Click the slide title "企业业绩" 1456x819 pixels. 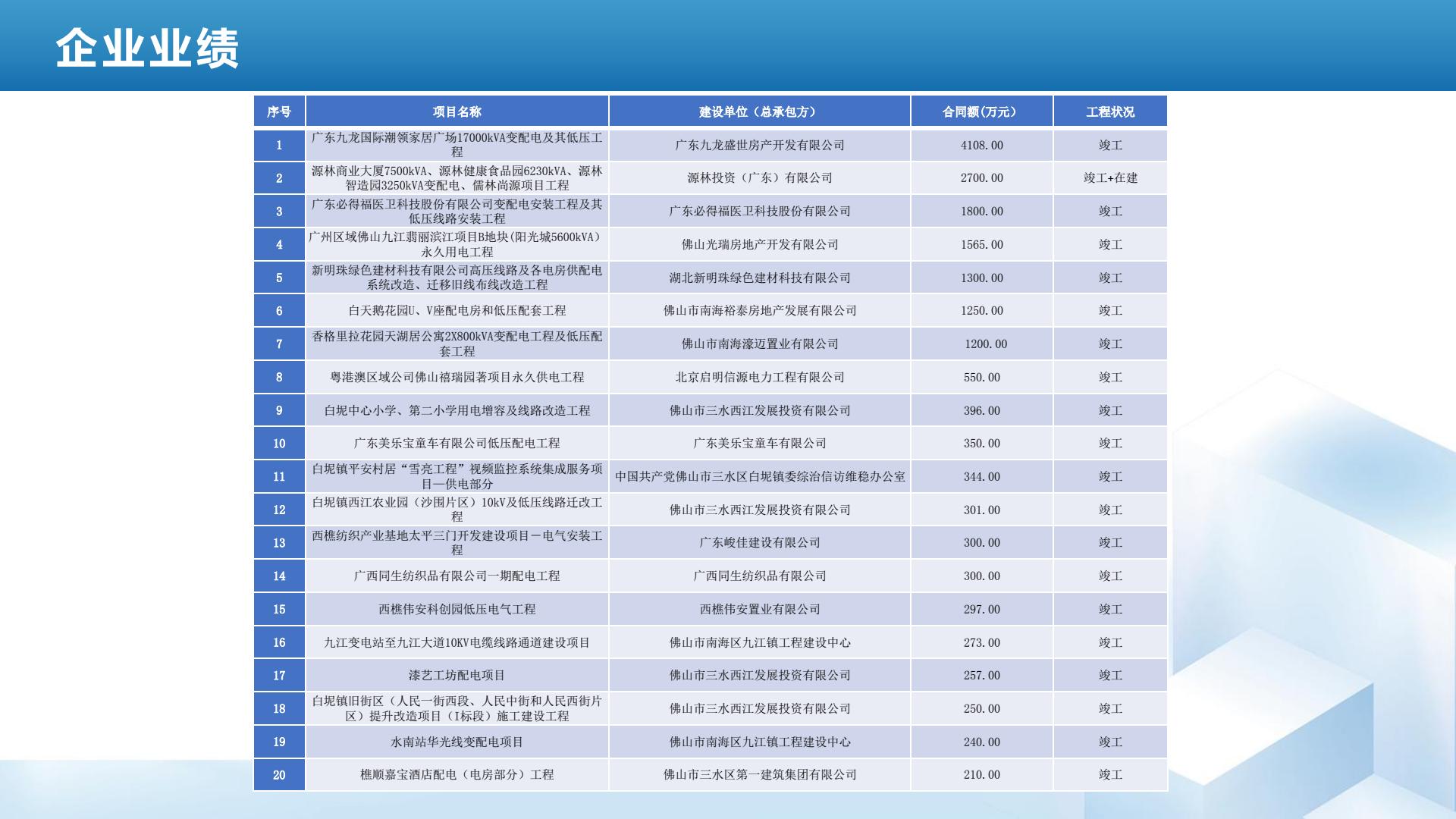(147, 49)
